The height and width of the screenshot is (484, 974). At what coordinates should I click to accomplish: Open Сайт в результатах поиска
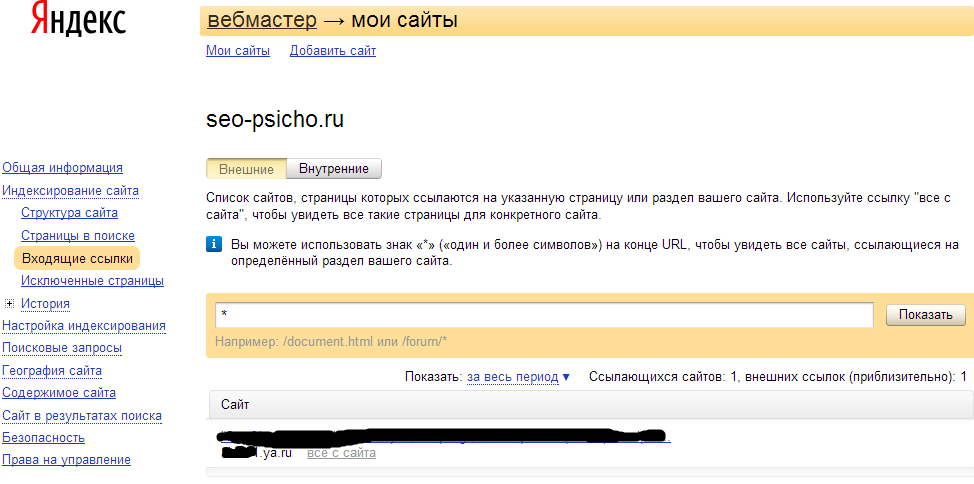(82, 416)
